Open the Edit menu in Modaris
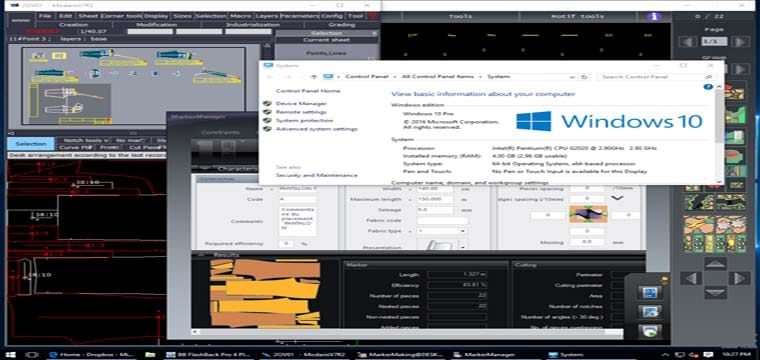The width and height of the screenshot is (760, 360). pyautogui.click(x=65, y=16)
